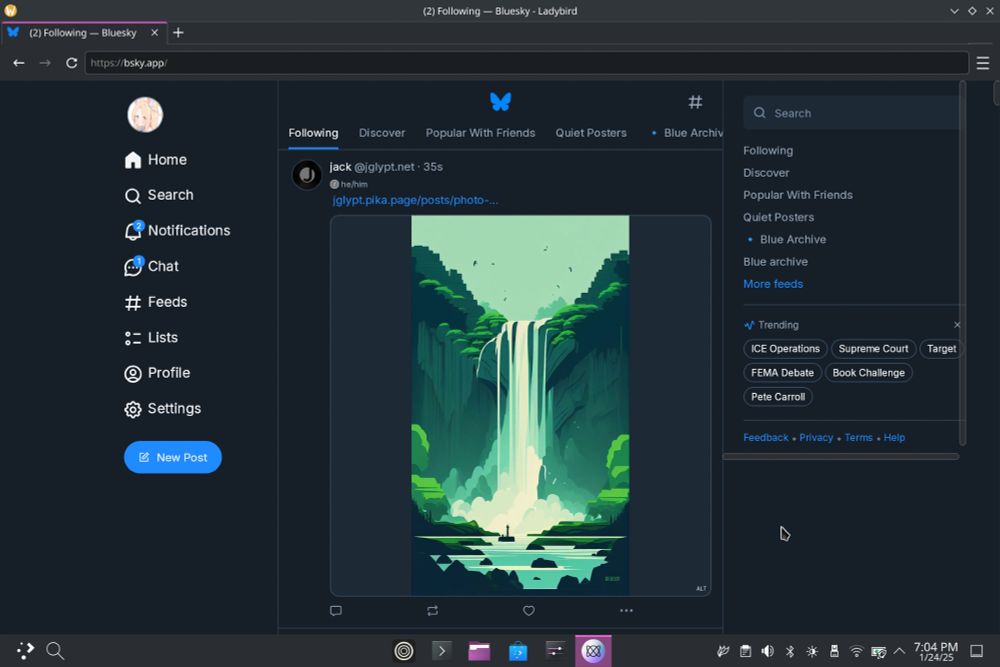Open the FEMA Debate trending topic
1000x667 pixels.
click(x=783, y=373)
